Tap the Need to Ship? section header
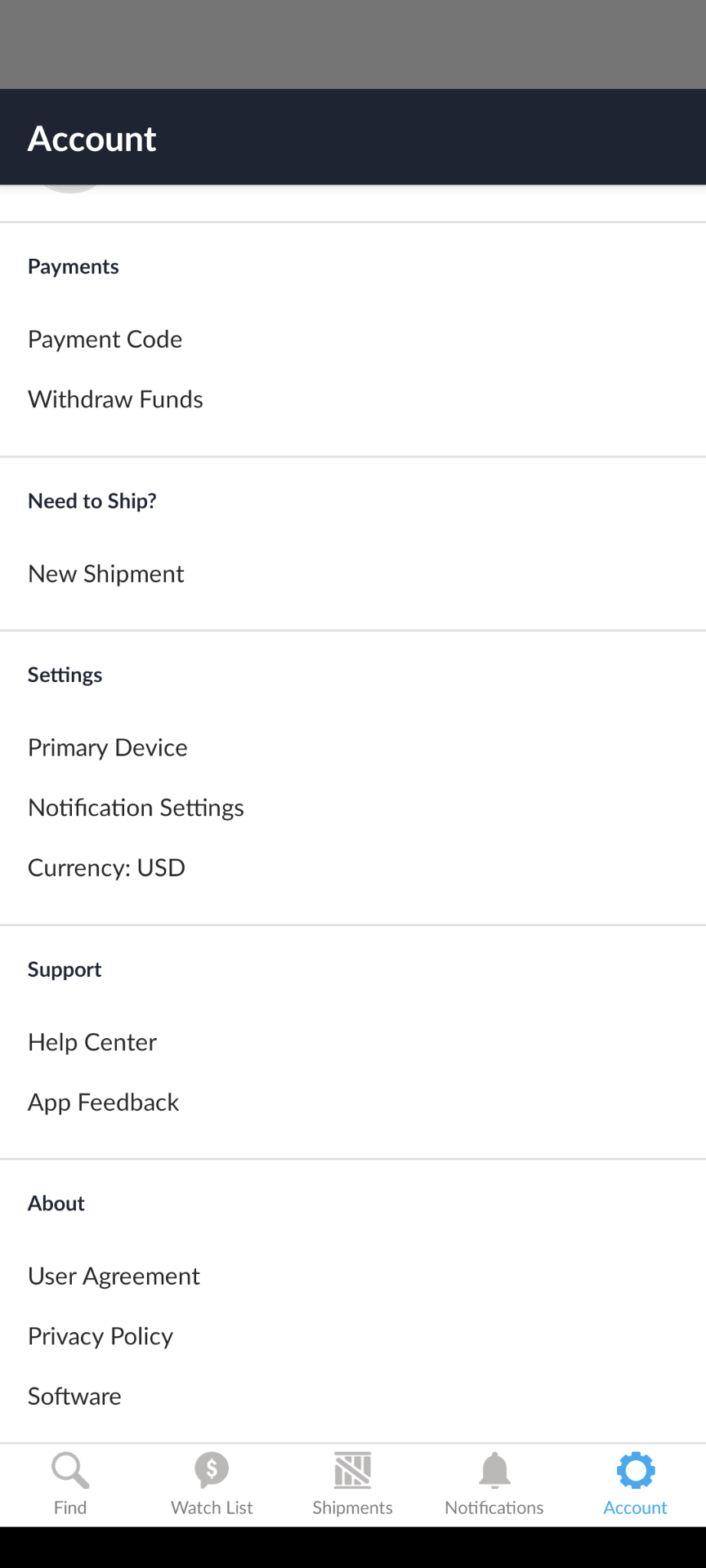The width and height of the screenshot is (706, 1568). pos(92,501)
